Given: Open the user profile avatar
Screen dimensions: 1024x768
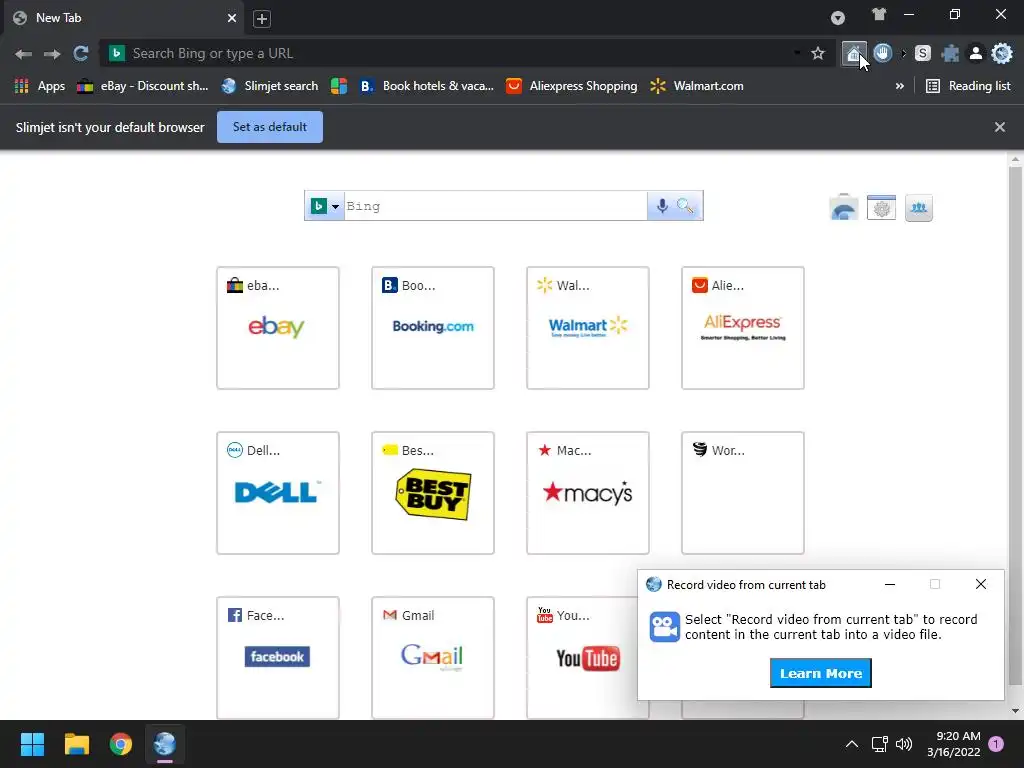Looking at the screenshot, I should [975, 54].
